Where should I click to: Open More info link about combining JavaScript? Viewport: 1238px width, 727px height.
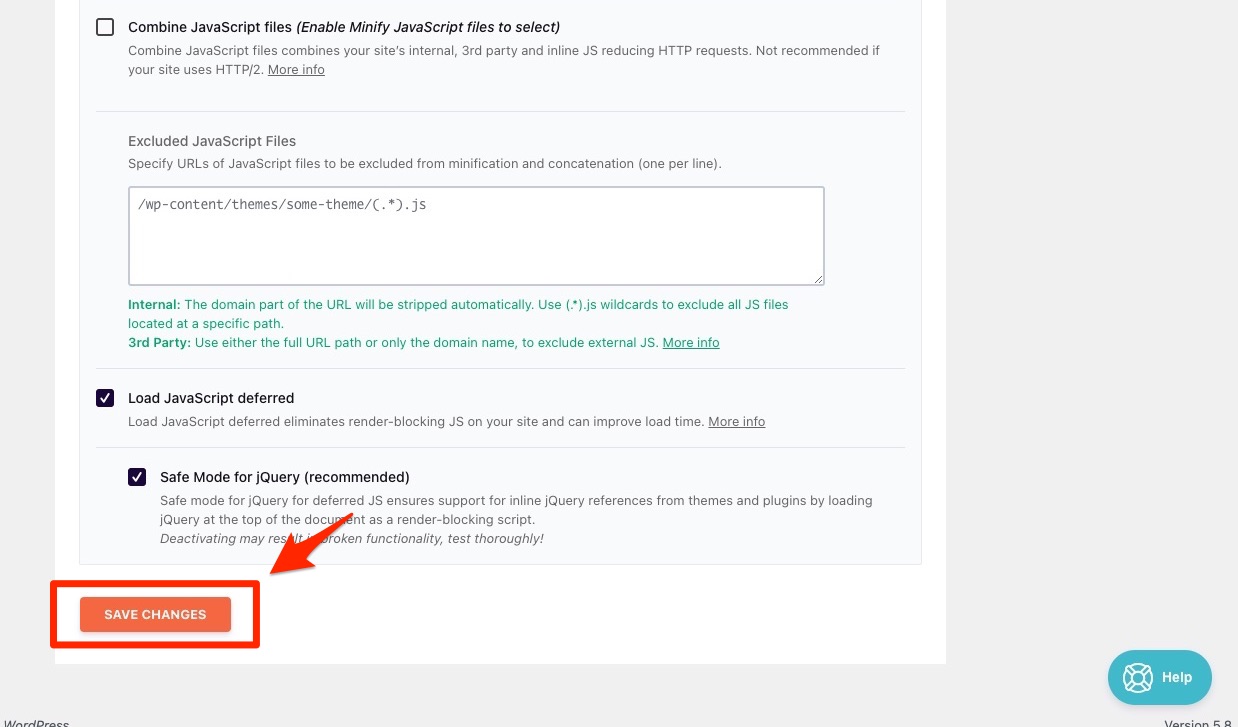pyautogui.click(x=296, y=70)
